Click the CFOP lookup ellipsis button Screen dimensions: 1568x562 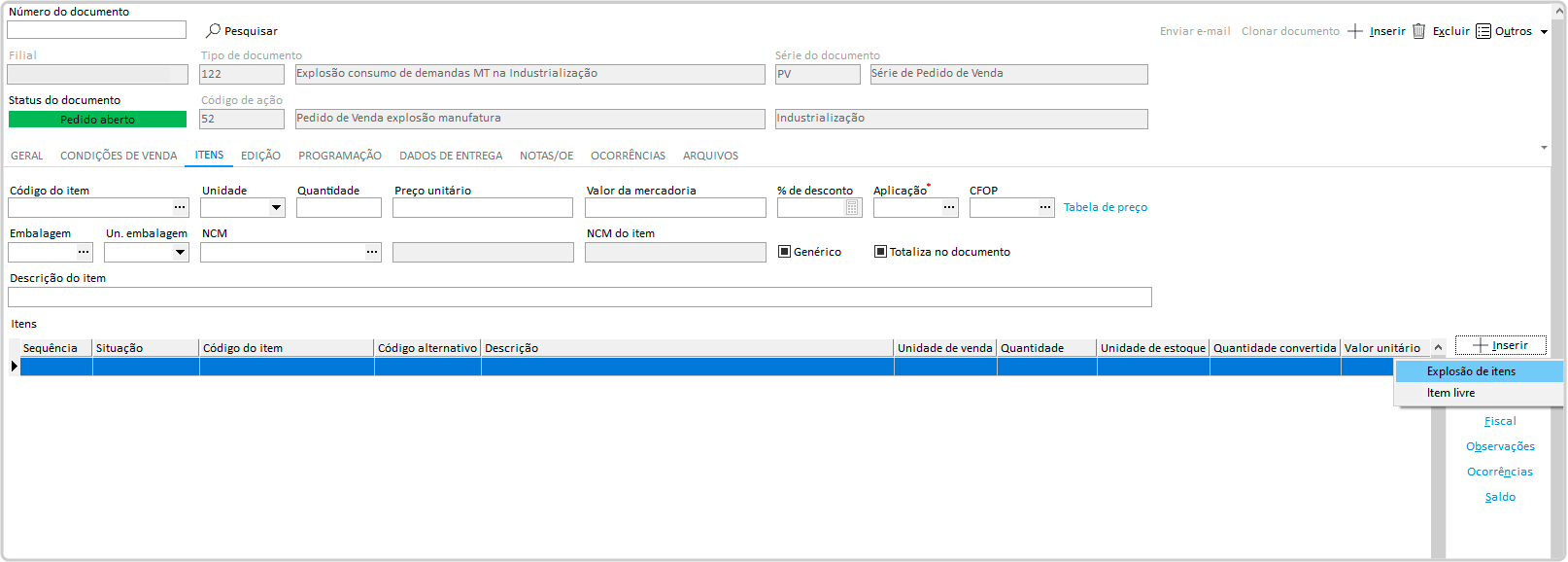1045,207
